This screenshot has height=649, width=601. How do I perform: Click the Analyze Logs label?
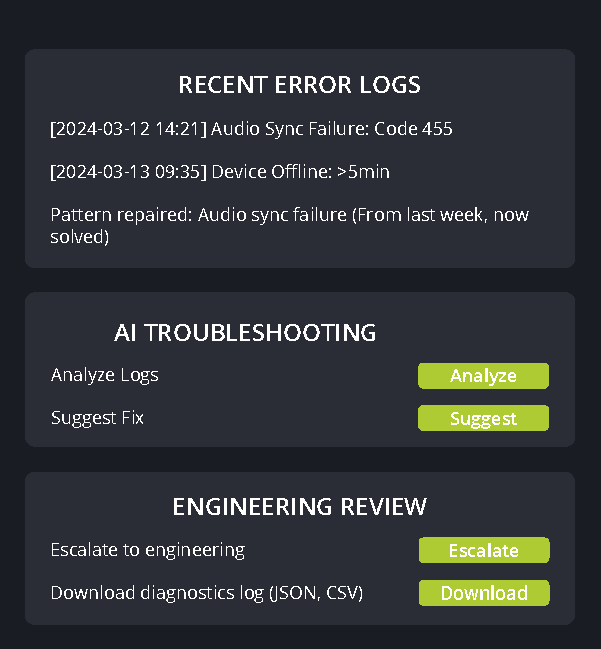105,375
